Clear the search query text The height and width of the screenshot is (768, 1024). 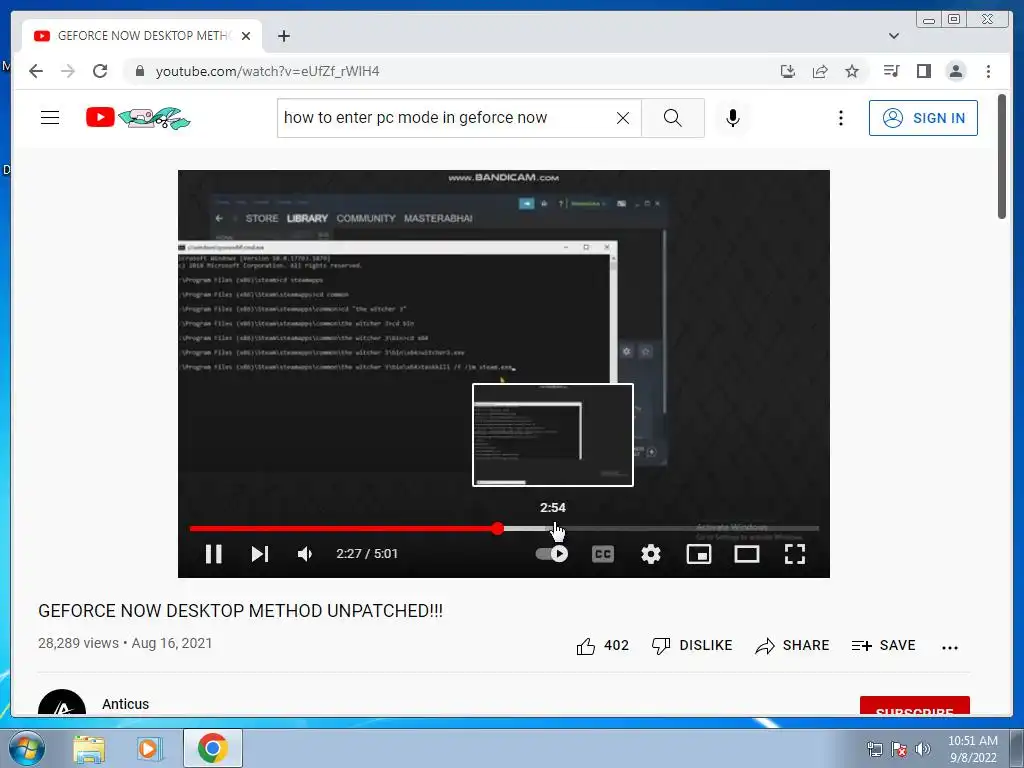tap(623, 118)
